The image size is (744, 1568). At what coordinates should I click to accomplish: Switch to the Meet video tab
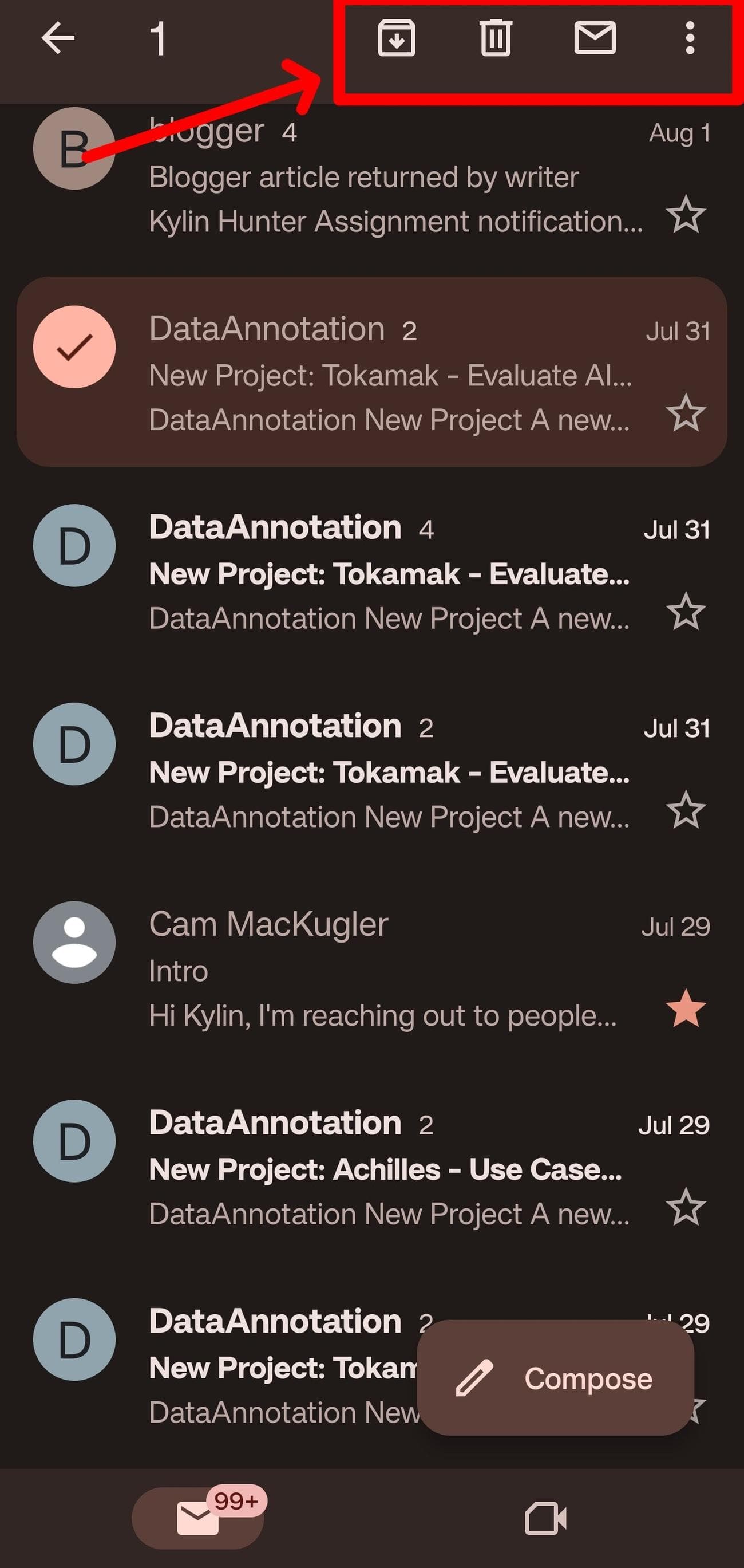tap(545, 1518)
